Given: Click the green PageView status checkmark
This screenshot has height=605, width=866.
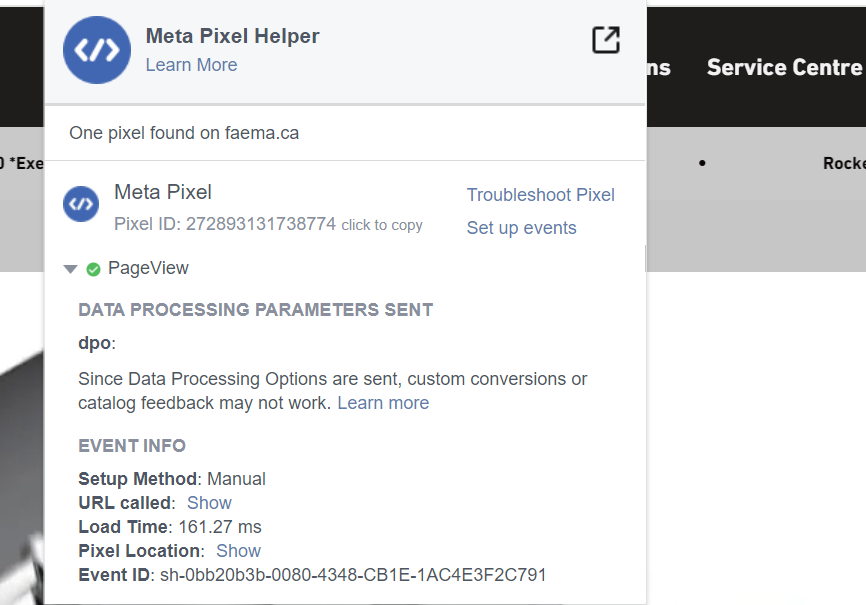Looking at the screenshot, I should tap(93, 269).
